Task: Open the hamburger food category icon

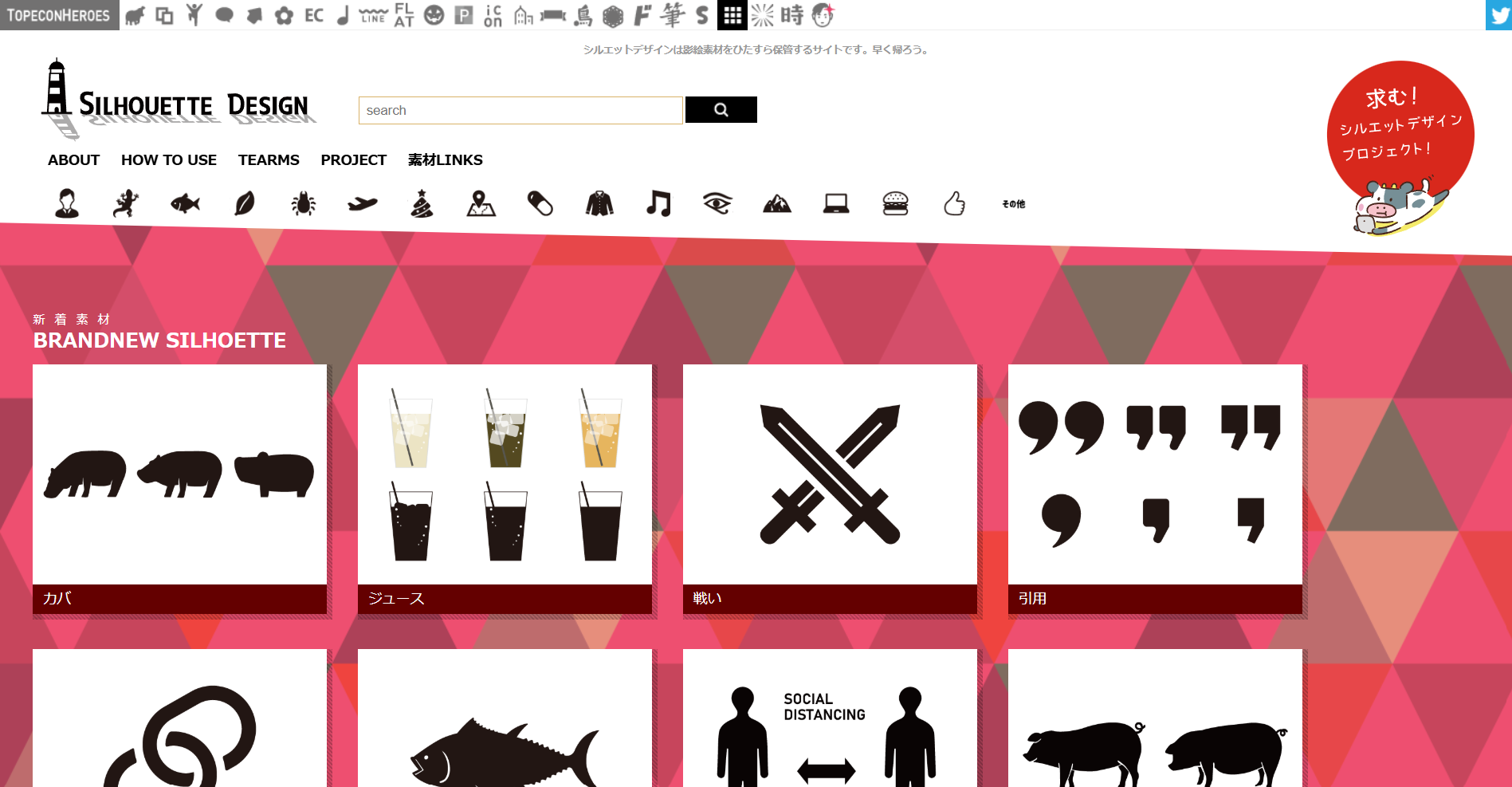Action: pos(895,203)
